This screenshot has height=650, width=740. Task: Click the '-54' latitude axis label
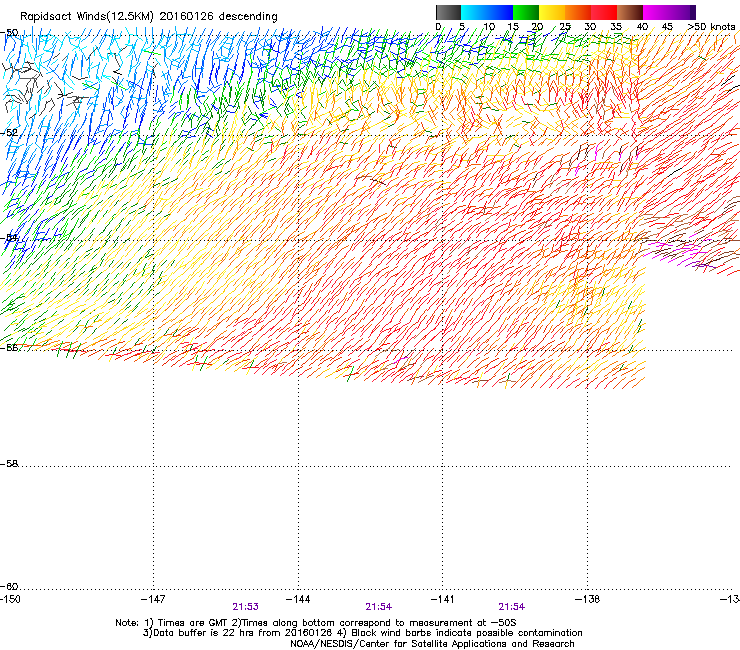9,238
